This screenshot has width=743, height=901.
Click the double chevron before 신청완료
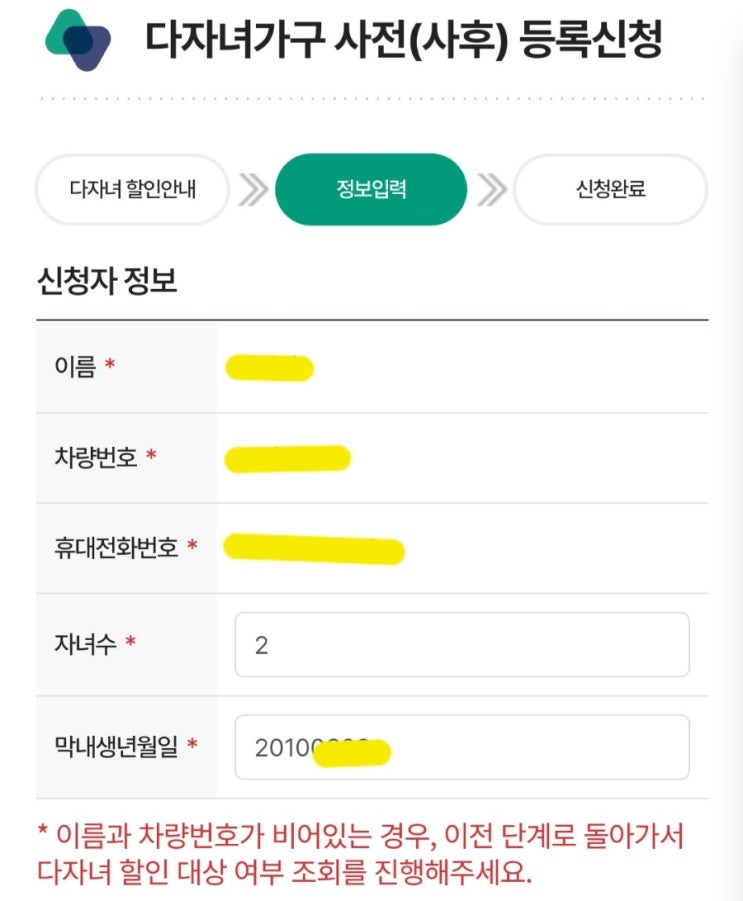[491, 190]
